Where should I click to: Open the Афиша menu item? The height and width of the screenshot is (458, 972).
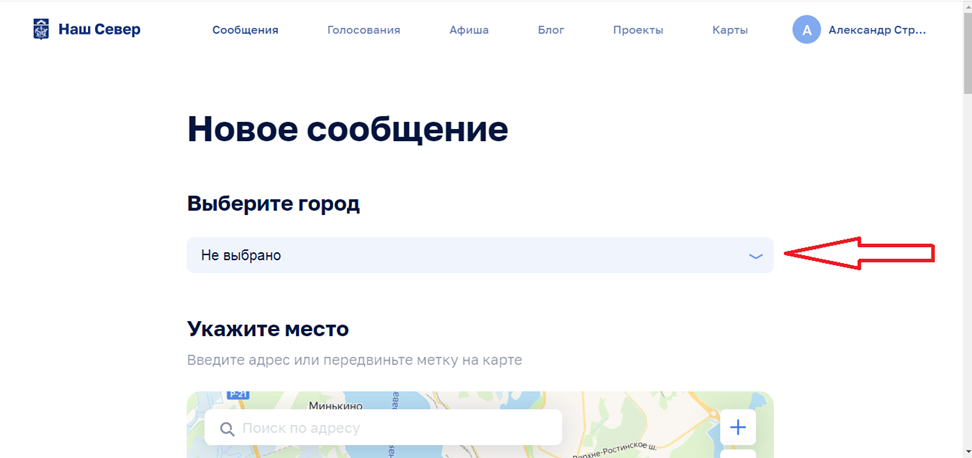(x=469, y=30)
